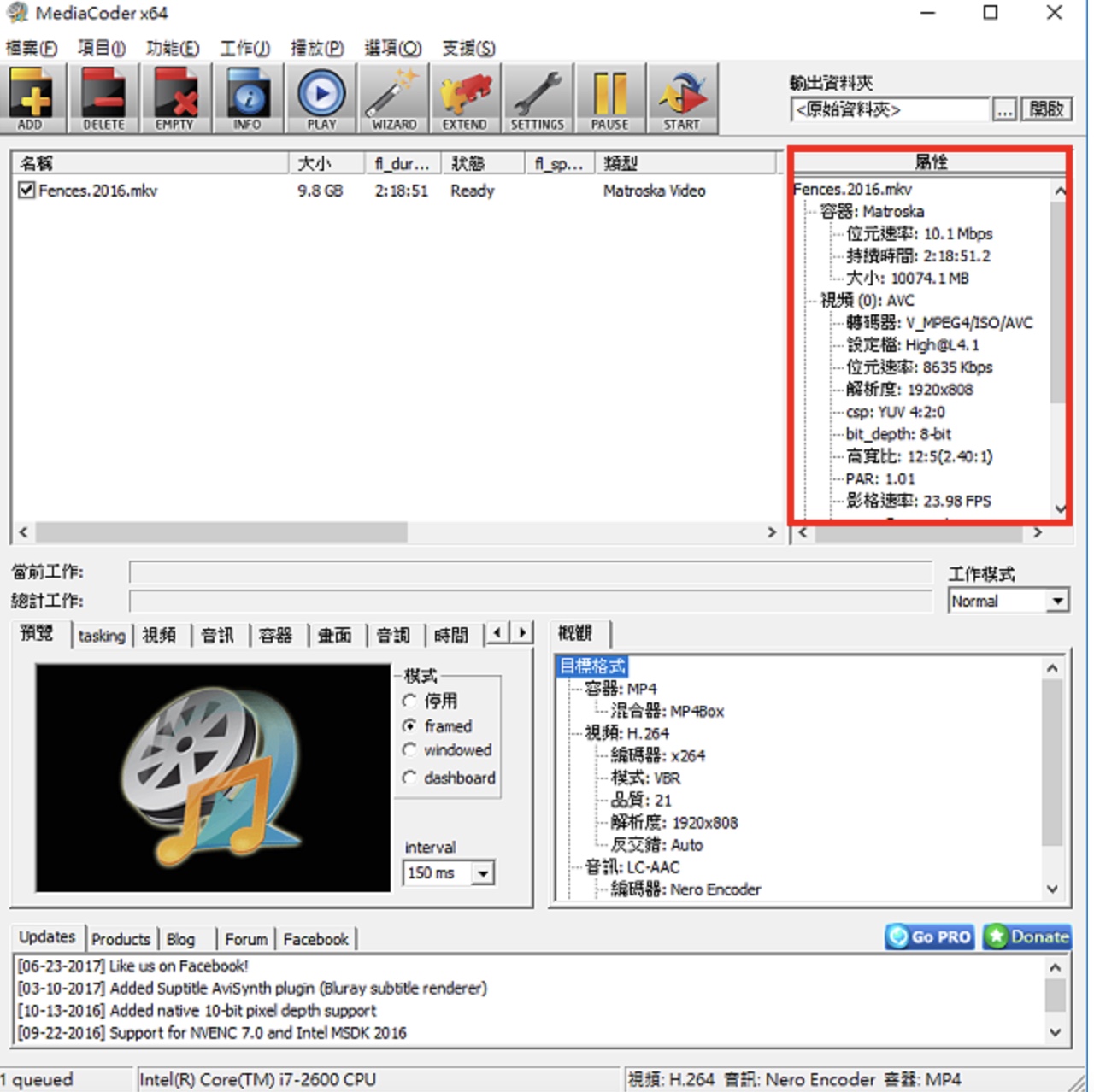Open the 功能(E) menu
The height and width of the screenshot is (1092, 1094).
pyautogui.click(x=173, y=48)
